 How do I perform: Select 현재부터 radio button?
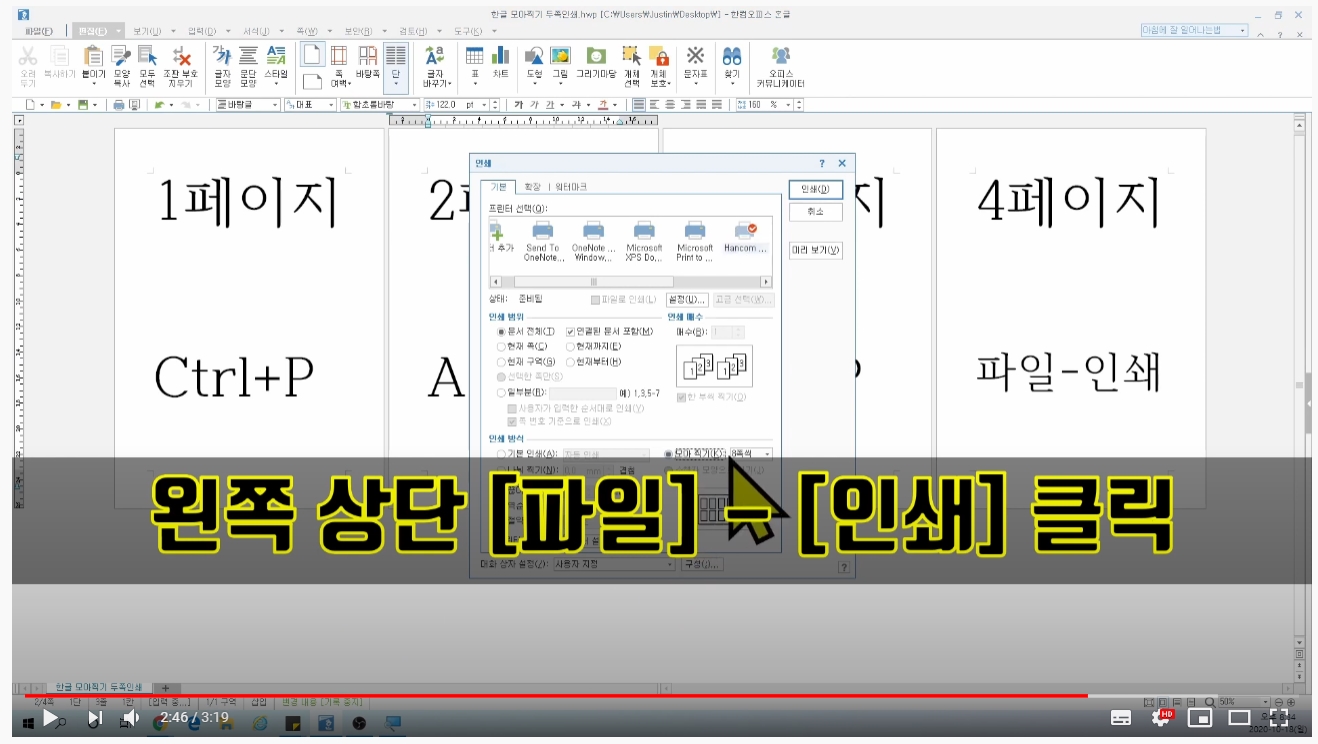point(570,362)
